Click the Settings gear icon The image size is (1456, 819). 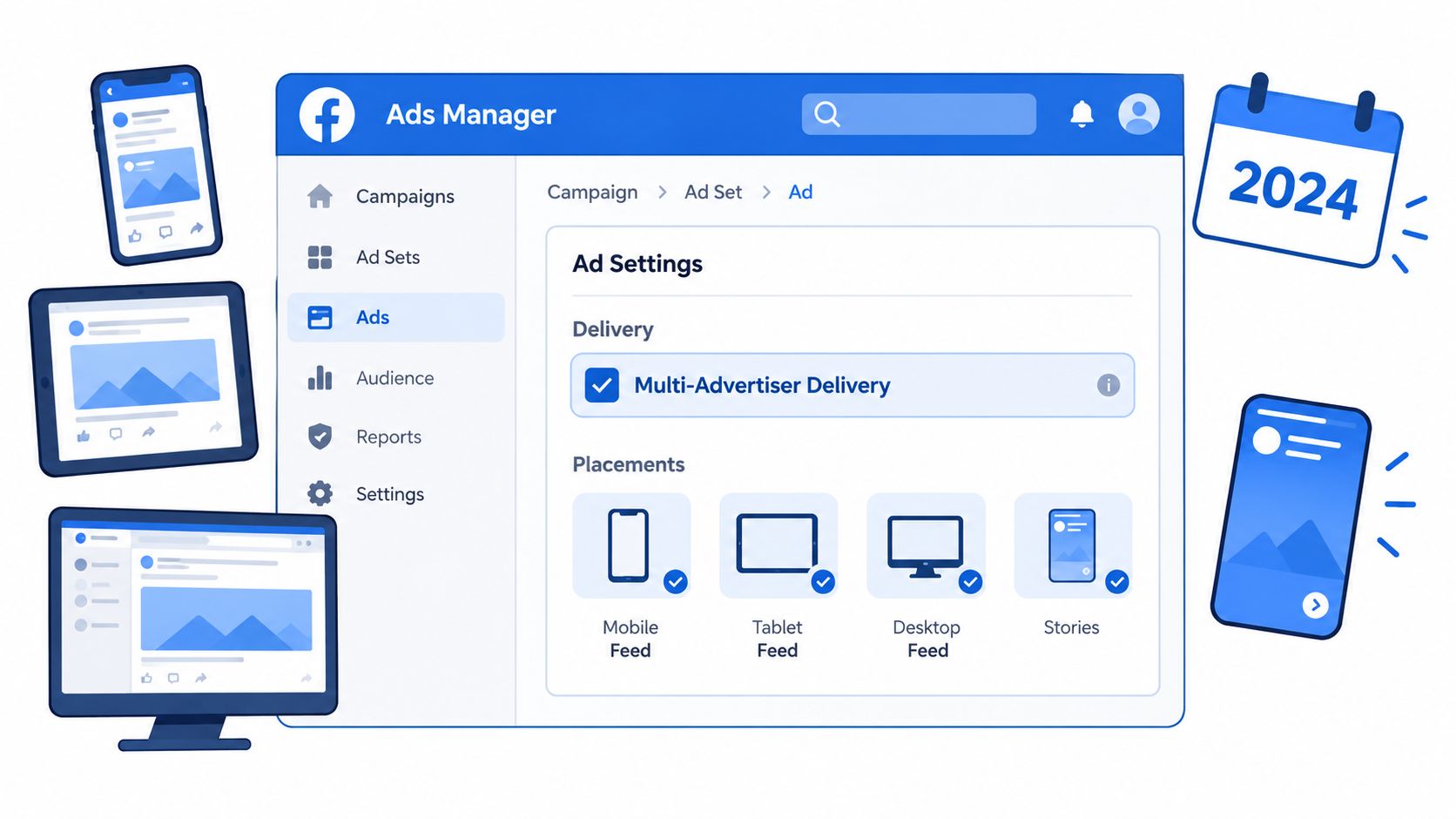[320, 494]
